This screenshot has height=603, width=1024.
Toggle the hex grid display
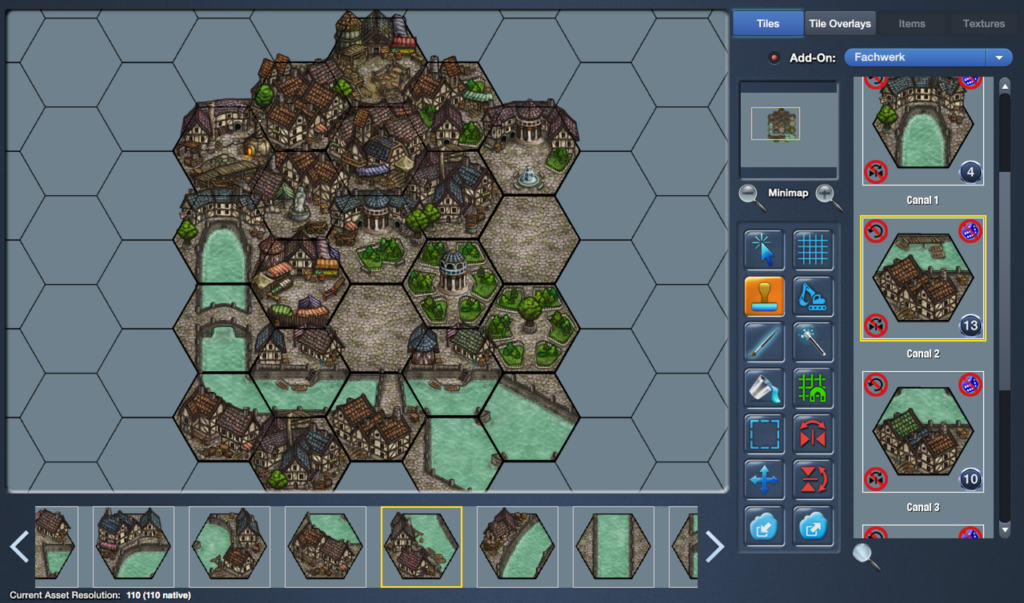813,249
